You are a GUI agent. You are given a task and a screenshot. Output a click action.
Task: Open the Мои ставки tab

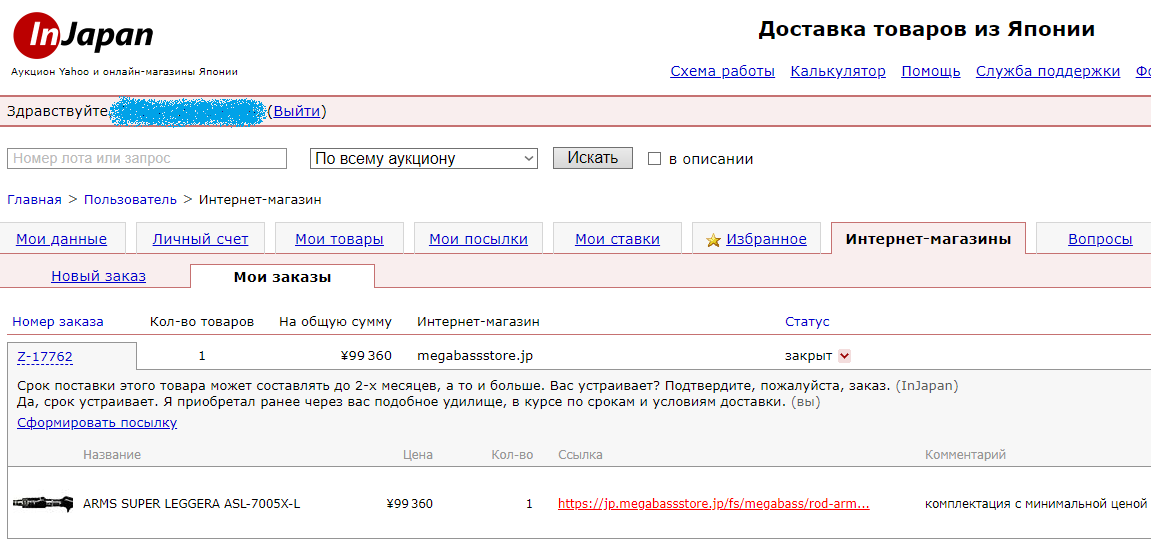pyautogui.click(x=617, y=239)
